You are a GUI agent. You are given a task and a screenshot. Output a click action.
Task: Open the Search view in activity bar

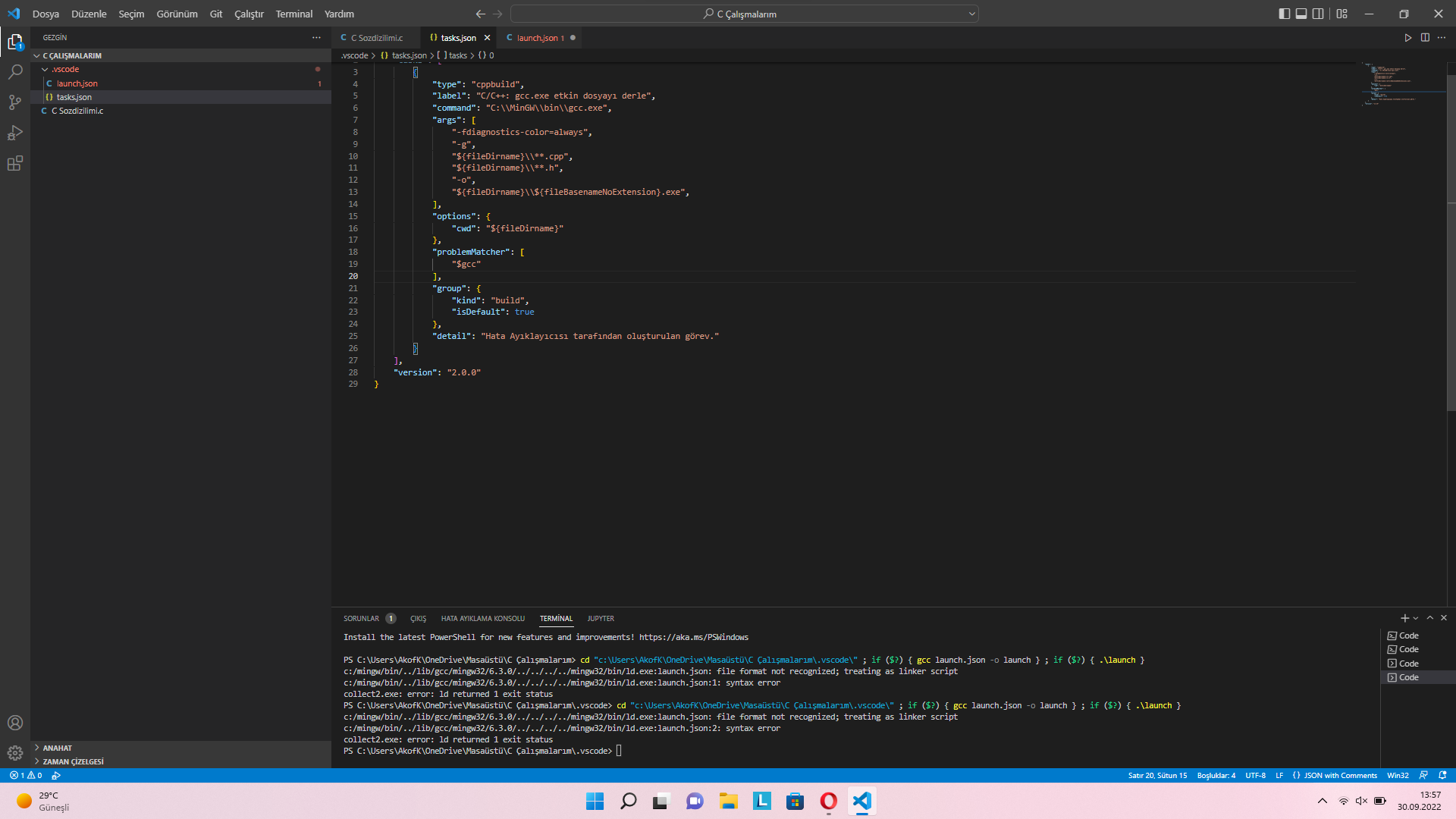pyautogui.click(x=15, y=72)
